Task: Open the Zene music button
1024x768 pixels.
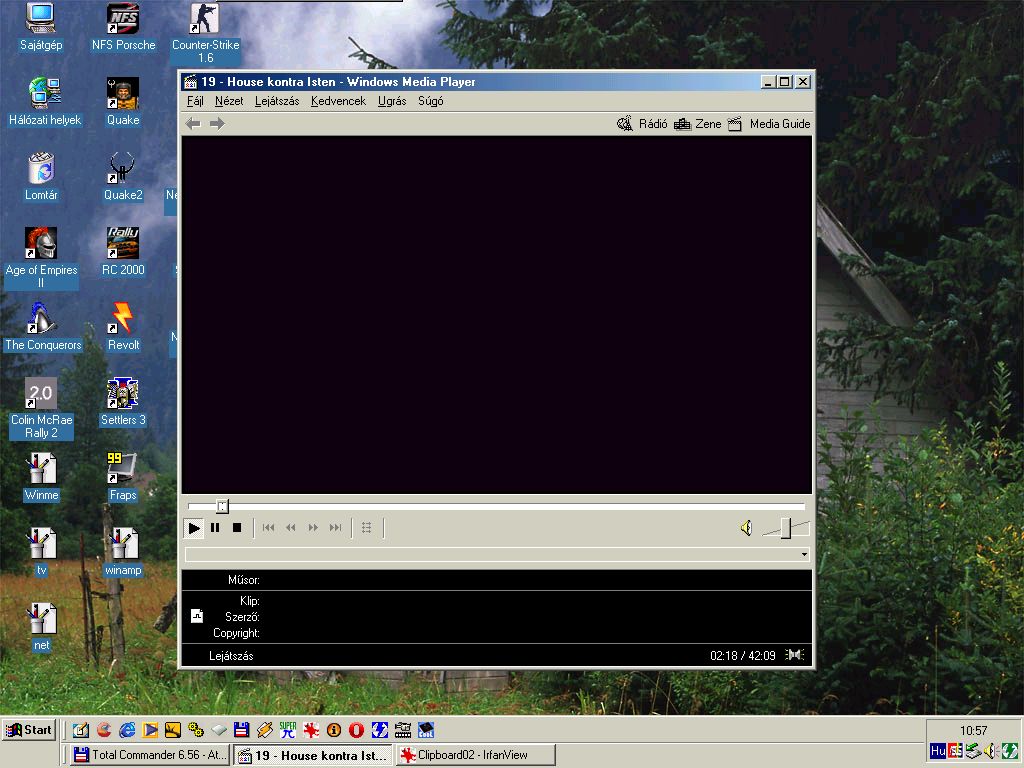Action: (x=697, y=123)
